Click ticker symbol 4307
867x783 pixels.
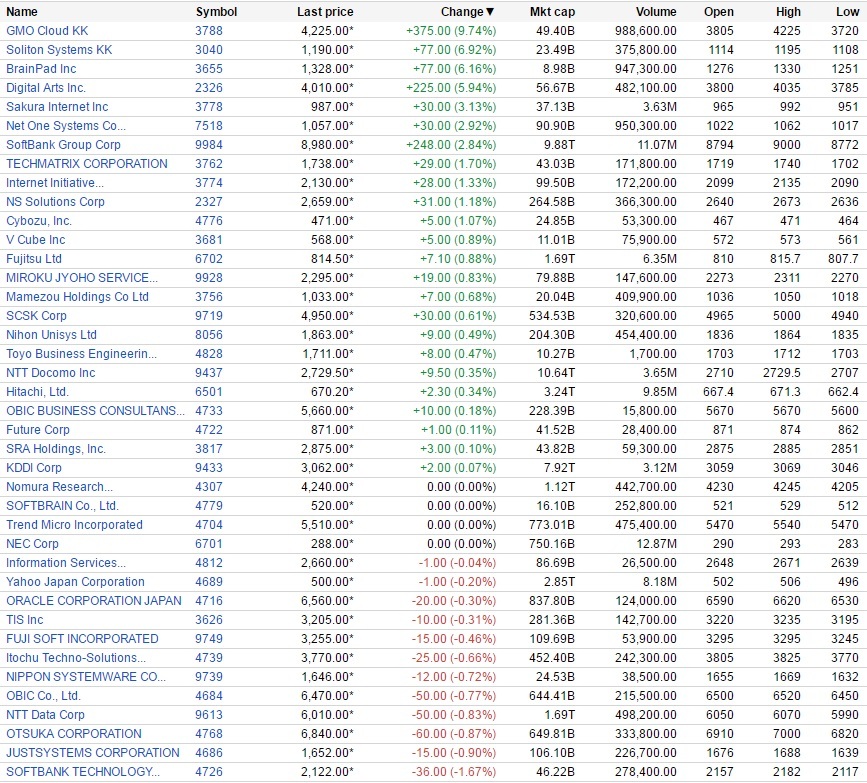coord(209,487)
